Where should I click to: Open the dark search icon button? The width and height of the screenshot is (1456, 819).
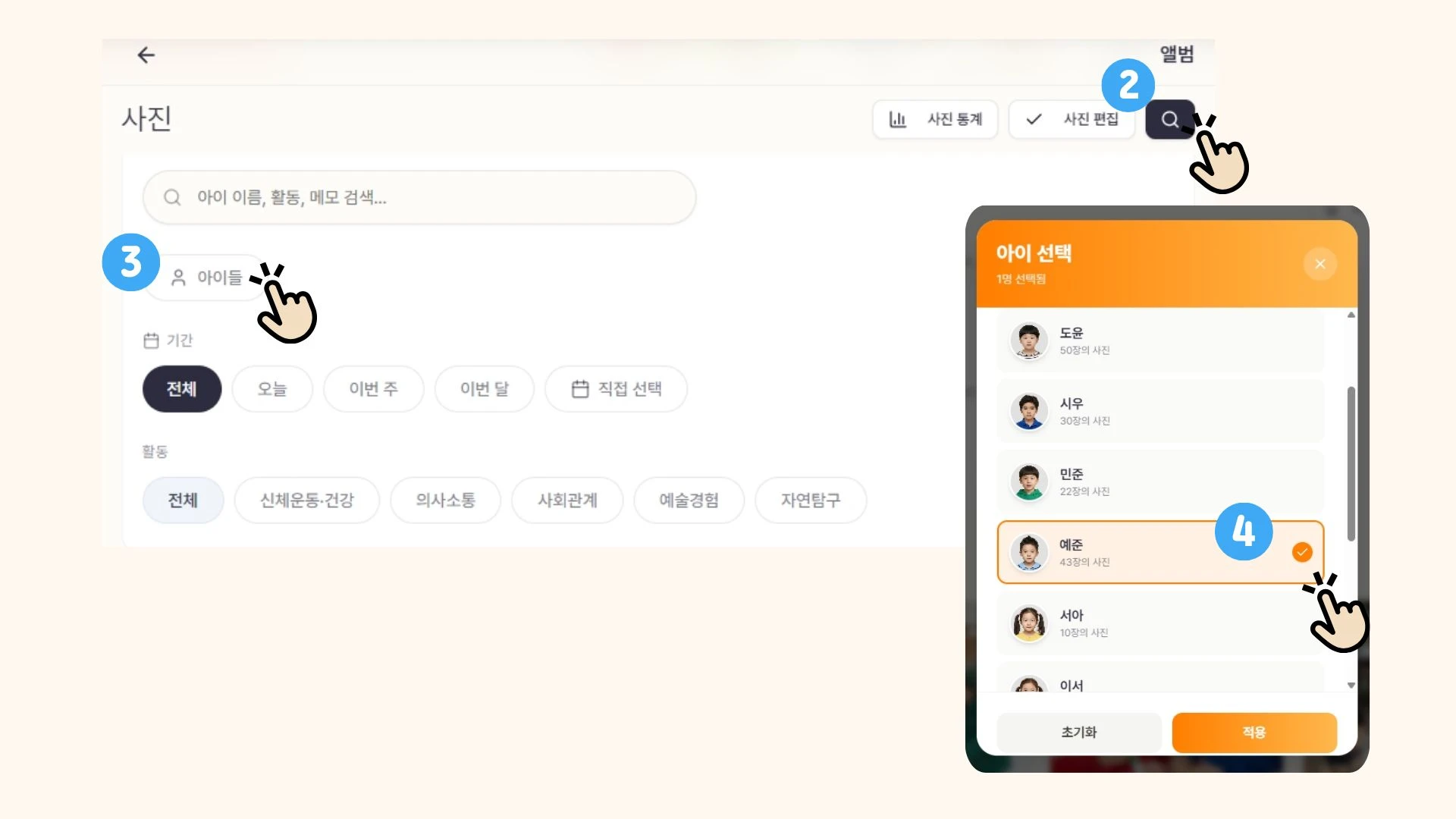click(1169, 119)
